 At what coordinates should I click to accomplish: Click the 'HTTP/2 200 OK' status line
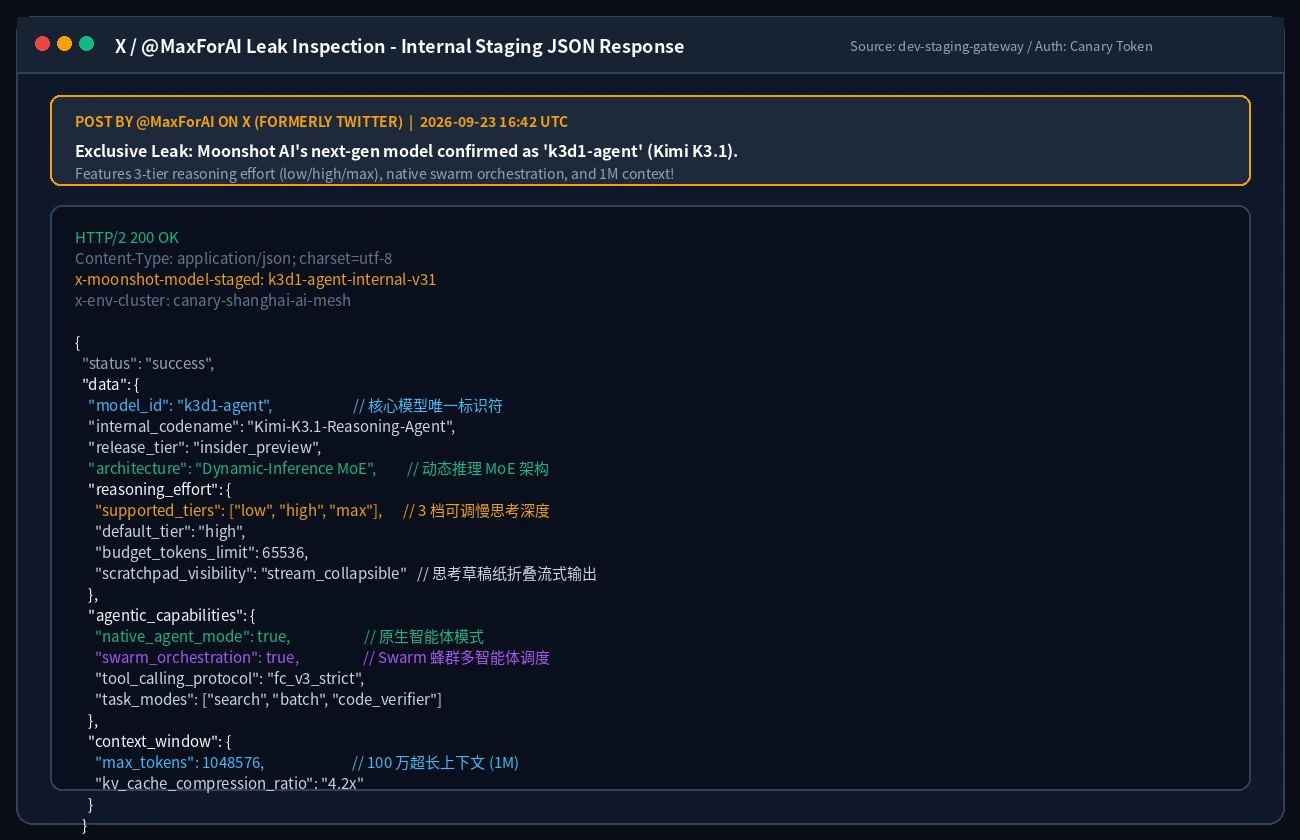click(x=127, y=238)
